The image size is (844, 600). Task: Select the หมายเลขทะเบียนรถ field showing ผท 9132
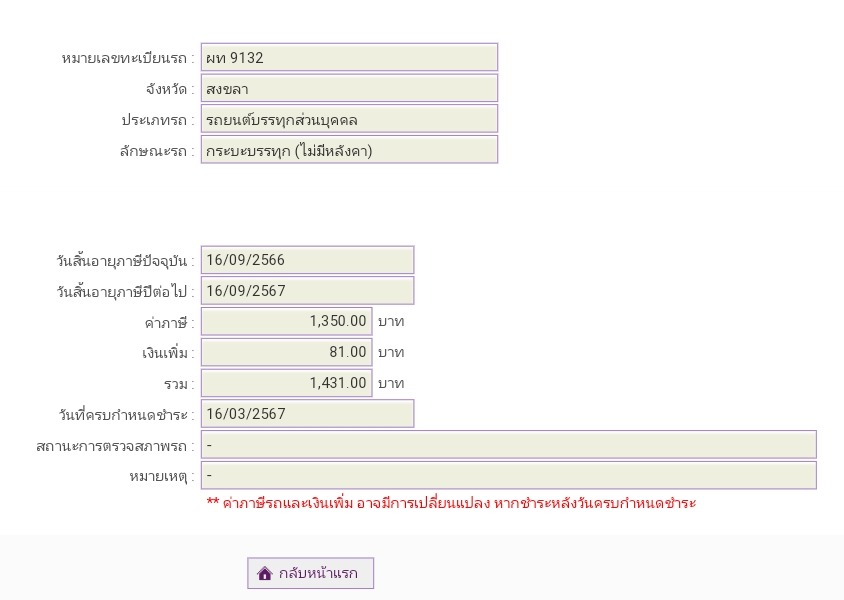349,57
